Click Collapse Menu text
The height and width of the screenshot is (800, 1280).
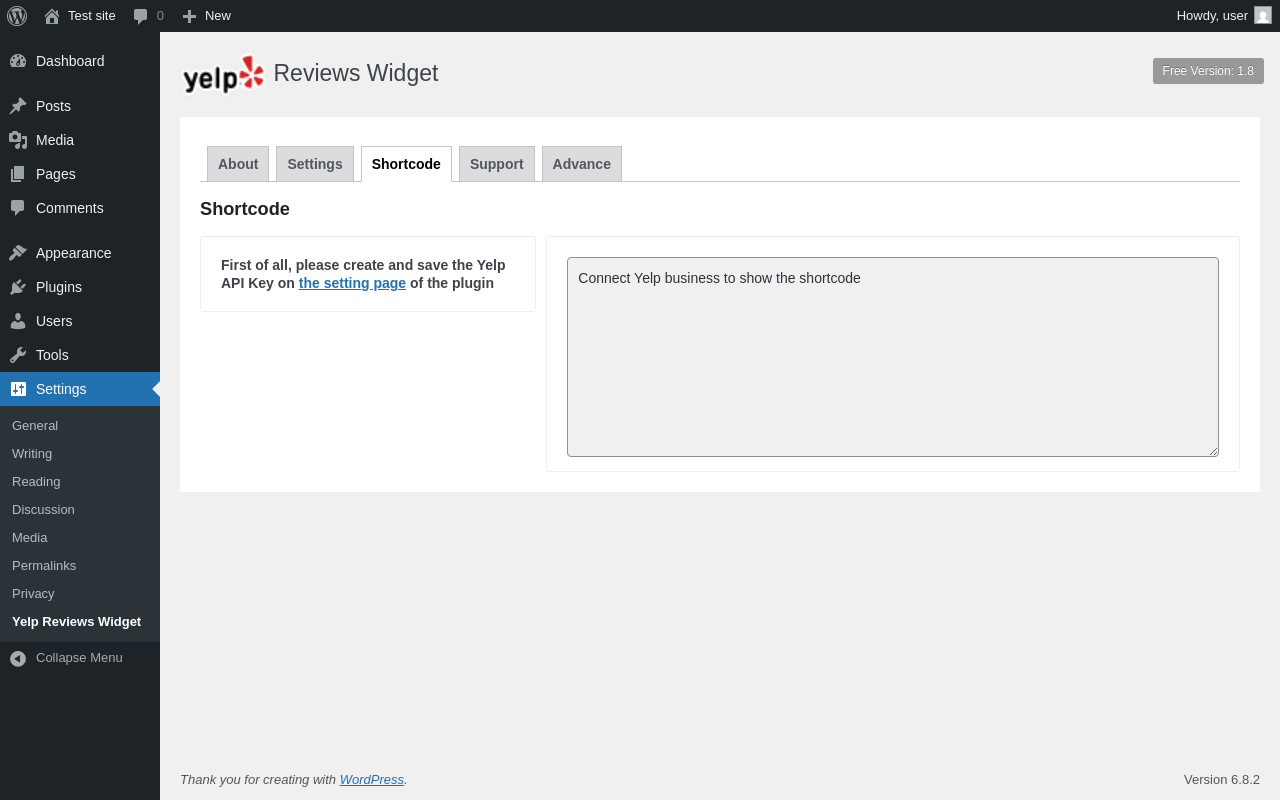click(x=79, y=658)
